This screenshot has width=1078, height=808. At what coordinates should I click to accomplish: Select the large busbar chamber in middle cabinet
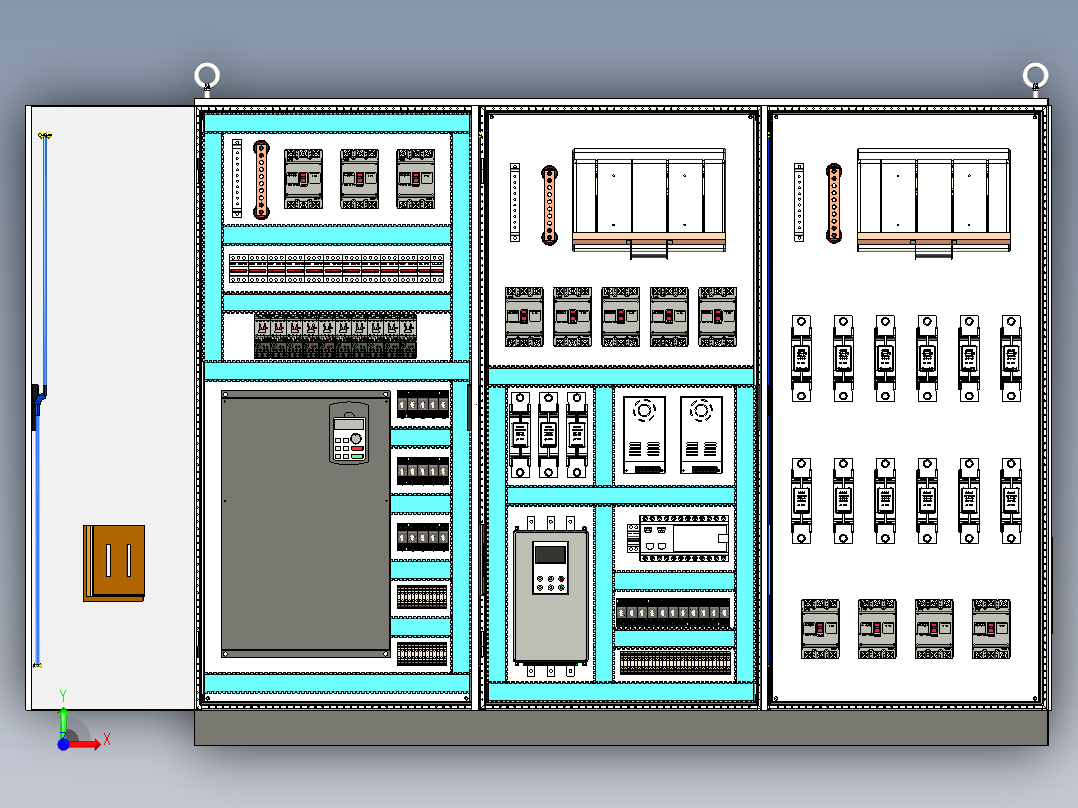pos(649,203)
